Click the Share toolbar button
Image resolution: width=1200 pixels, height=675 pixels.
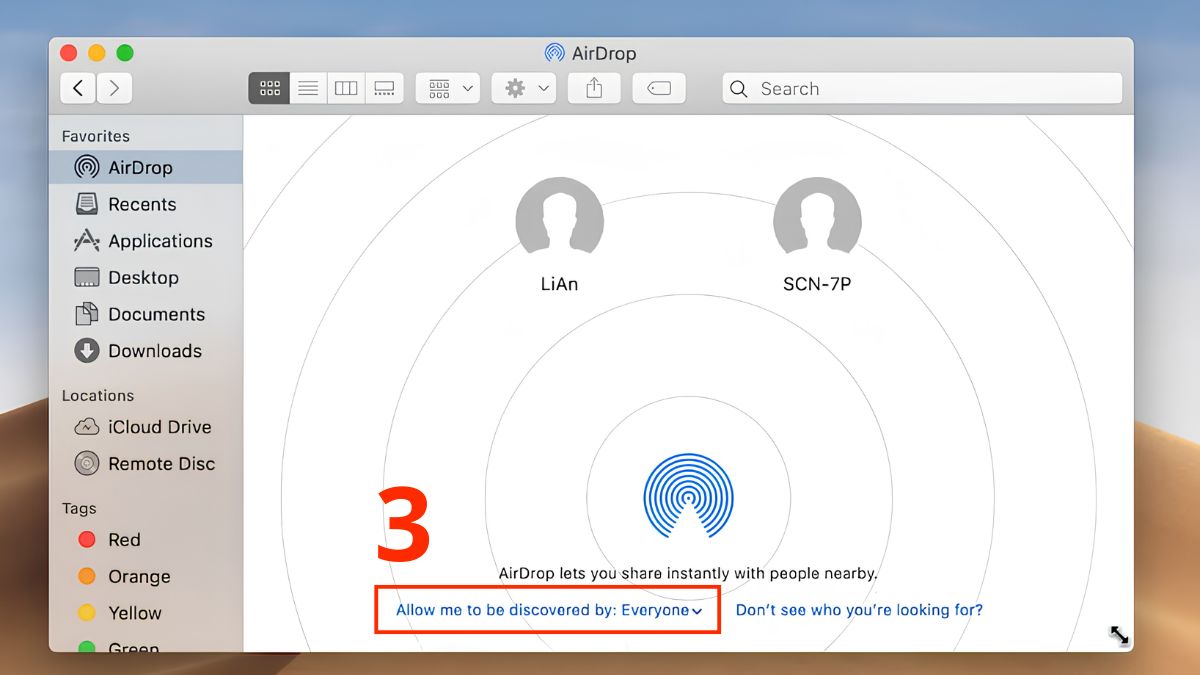[594, 88]
